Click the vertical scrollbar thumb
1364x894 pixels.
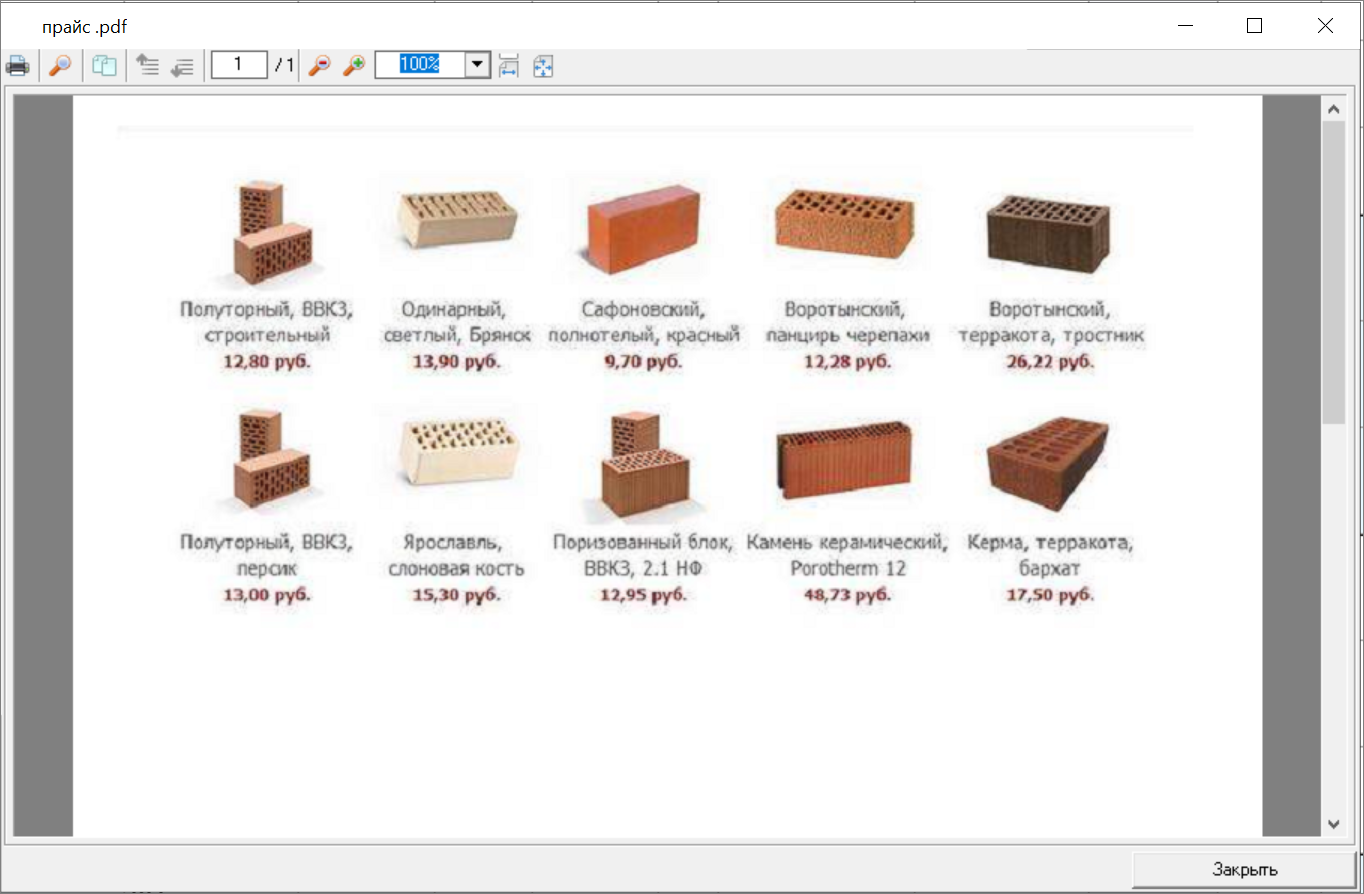pos(1333,270)
